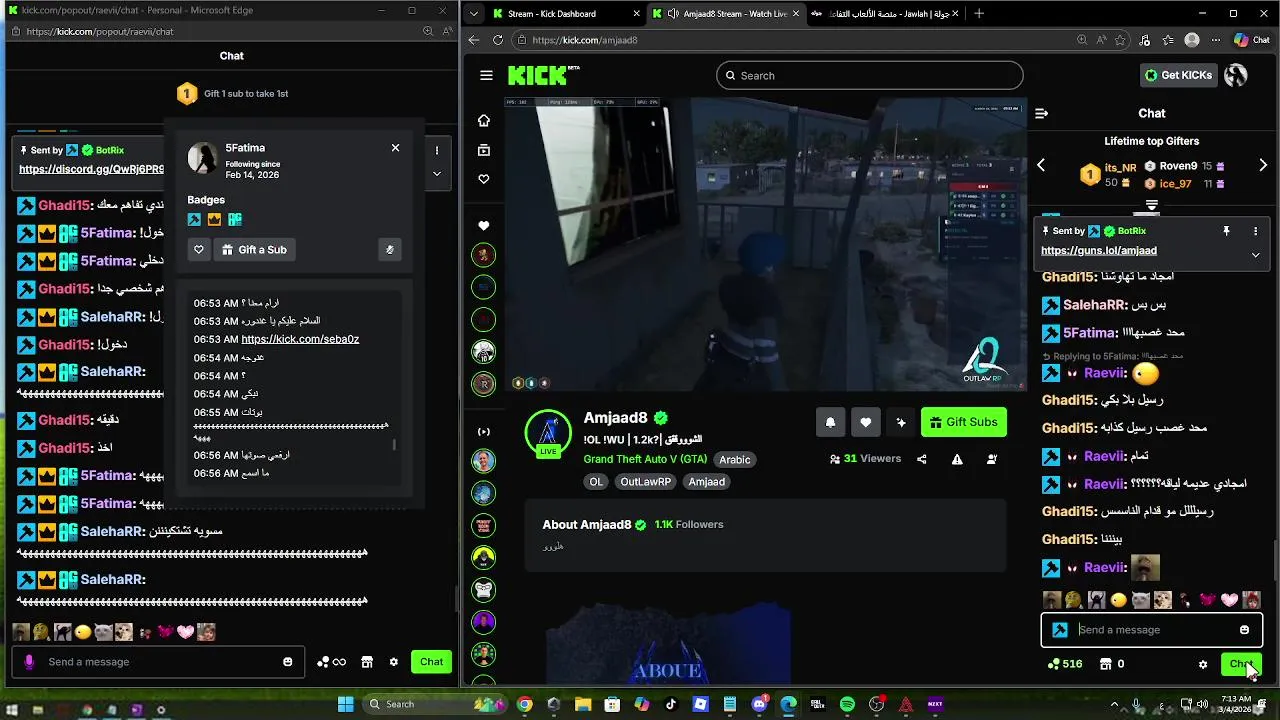Open Following heart outline in Kick sidebar

[484, 179]
